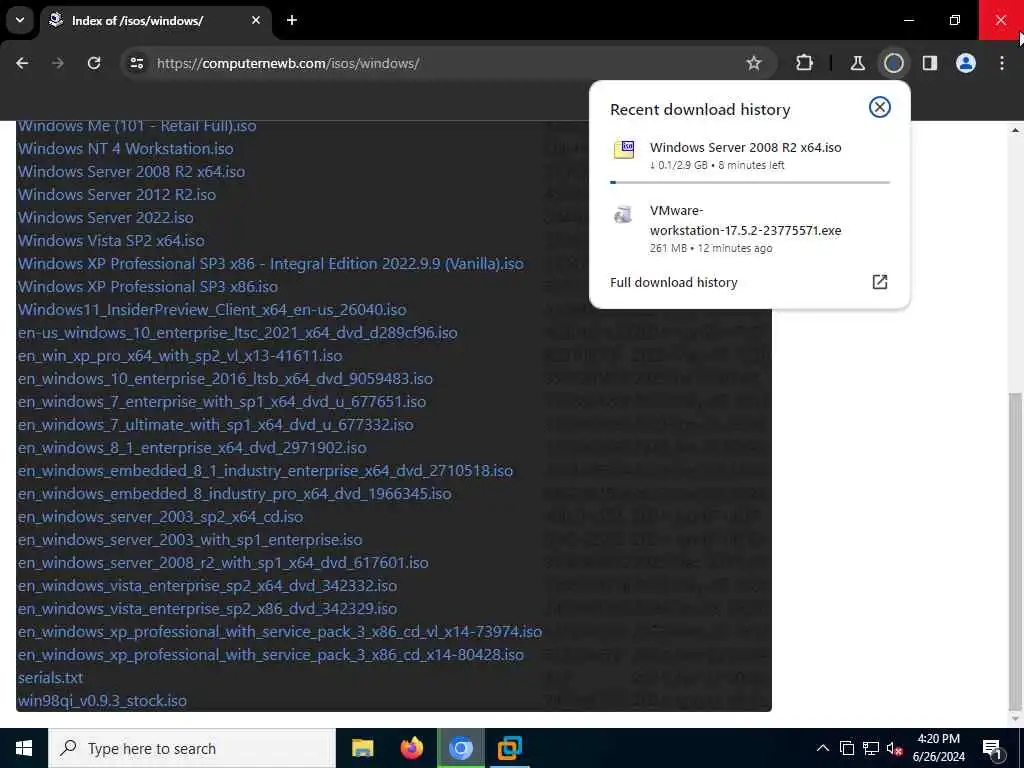This screenshot has height=768, width=1024.
Task: Open en_windows_10_enterprise_2016_ltsb iso link
Action: click(x=225, y=379)
